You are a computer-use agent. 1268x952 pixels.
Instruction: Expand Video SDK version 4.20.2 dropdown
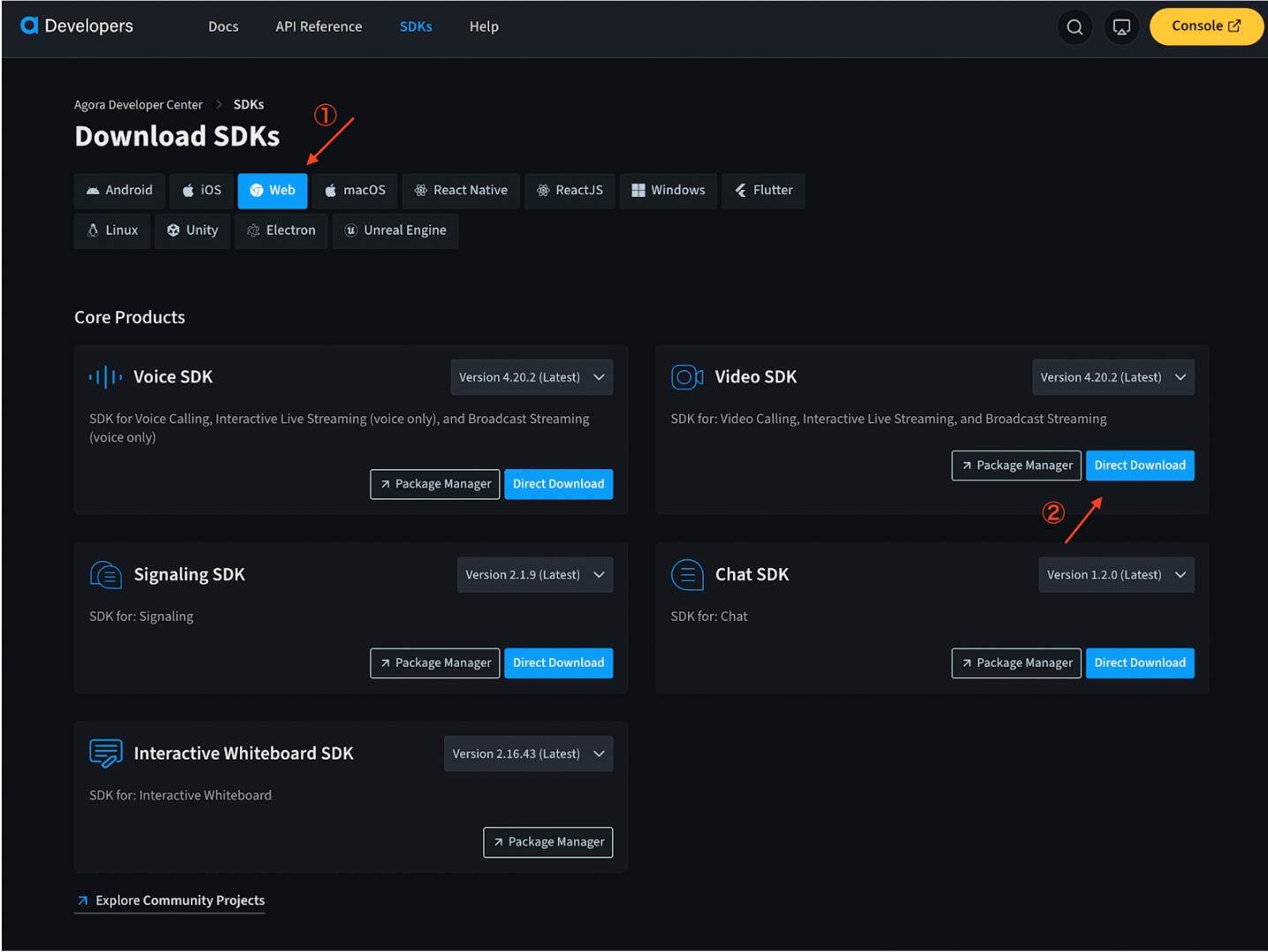pyautogui.click(x=1113, y=377)
